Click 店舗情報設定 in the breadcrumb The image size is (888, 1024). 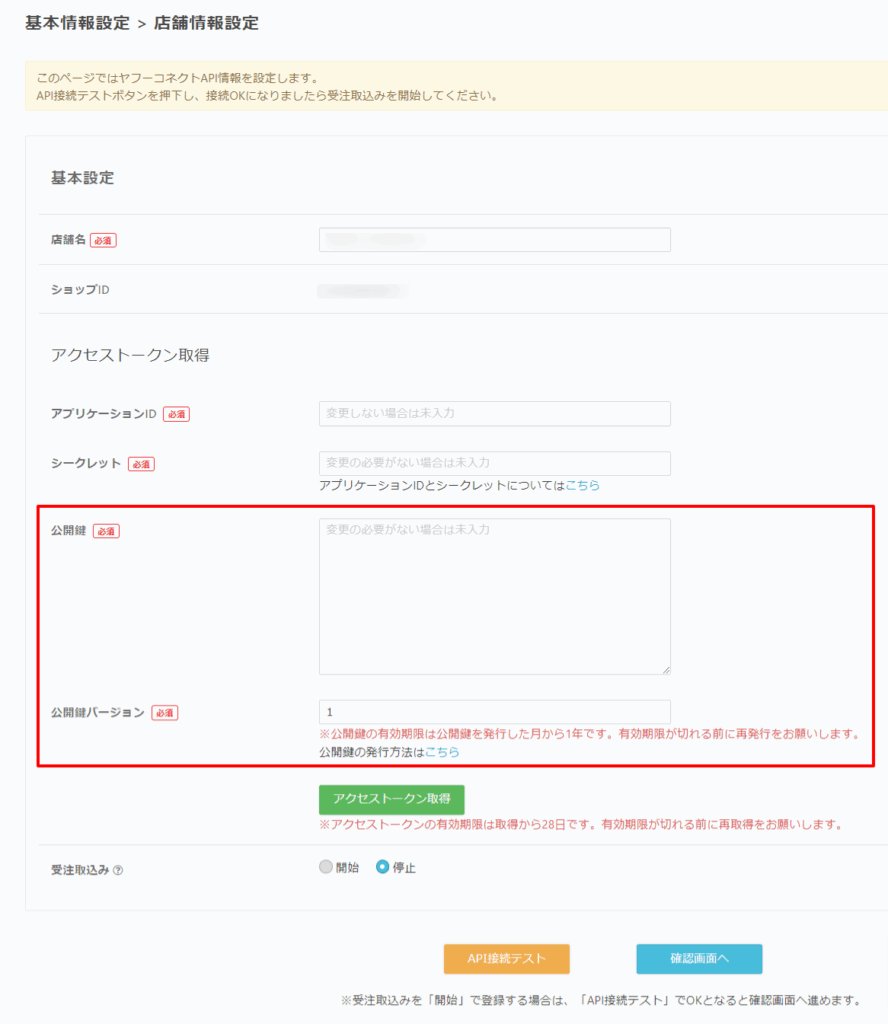click(x=206, y=23)
